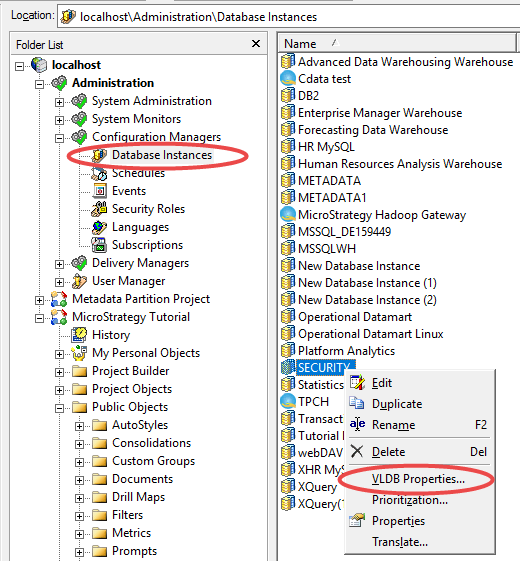Select Duplicate in the context menu

pyautogui.click(x=397, y=404)
